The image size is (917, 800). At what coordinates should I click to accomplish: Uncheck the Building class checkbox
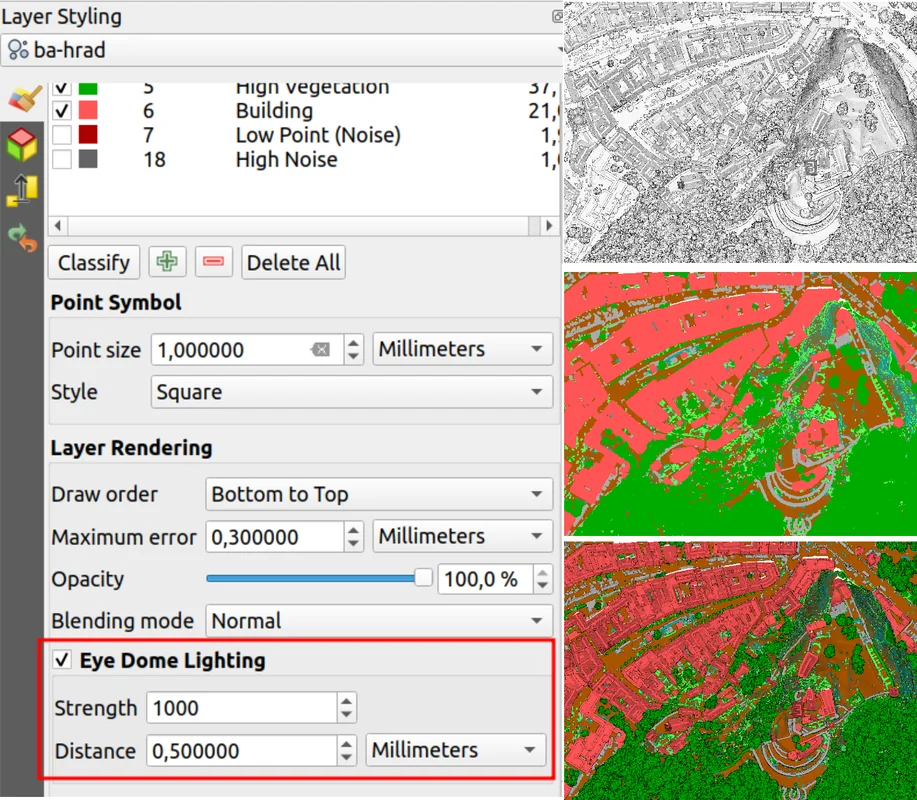62,111
